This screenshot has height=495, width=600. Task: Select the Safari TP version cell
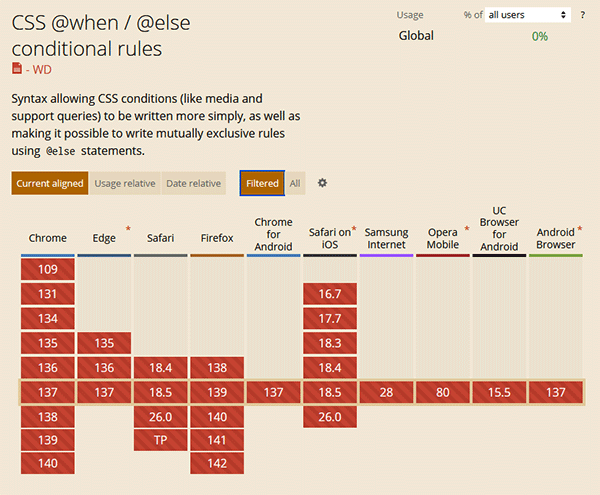(160, 440)
